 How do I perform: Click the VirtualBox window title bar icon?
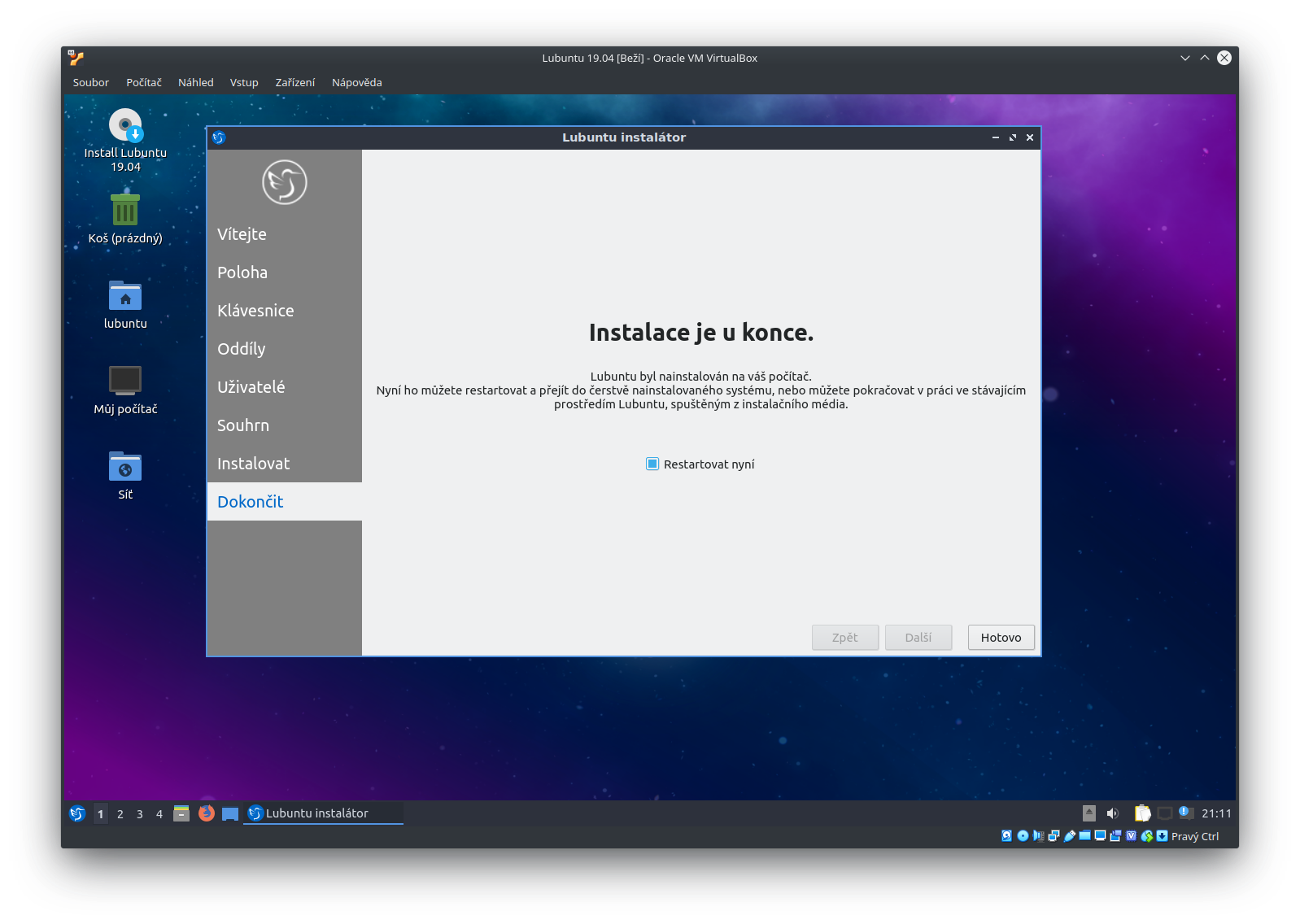pyautogui.click(x=76, y=58)
